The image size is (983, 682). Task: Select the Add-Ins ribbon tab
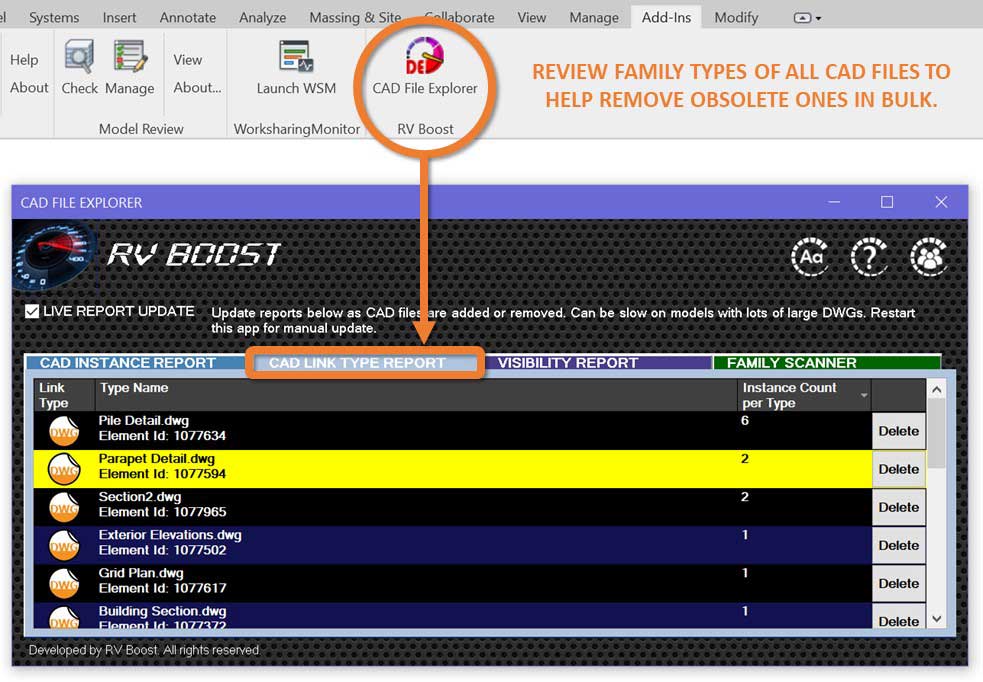point(666,18)
